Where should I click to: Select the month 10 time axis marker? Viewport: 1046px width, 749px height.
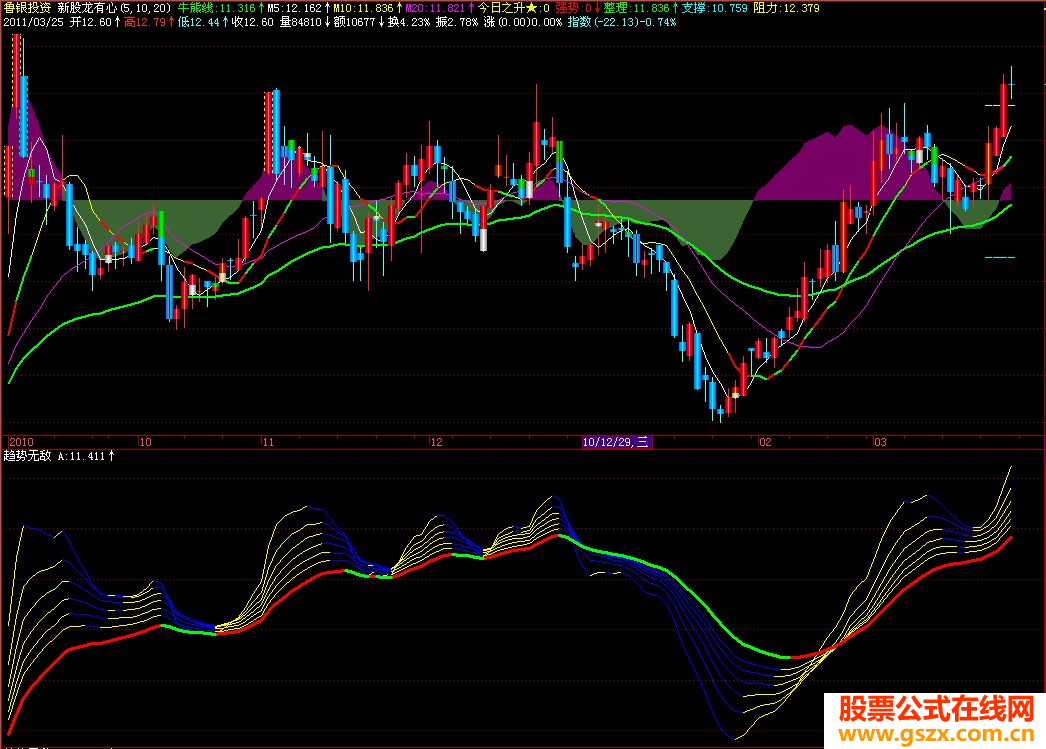tap(145, 442)
